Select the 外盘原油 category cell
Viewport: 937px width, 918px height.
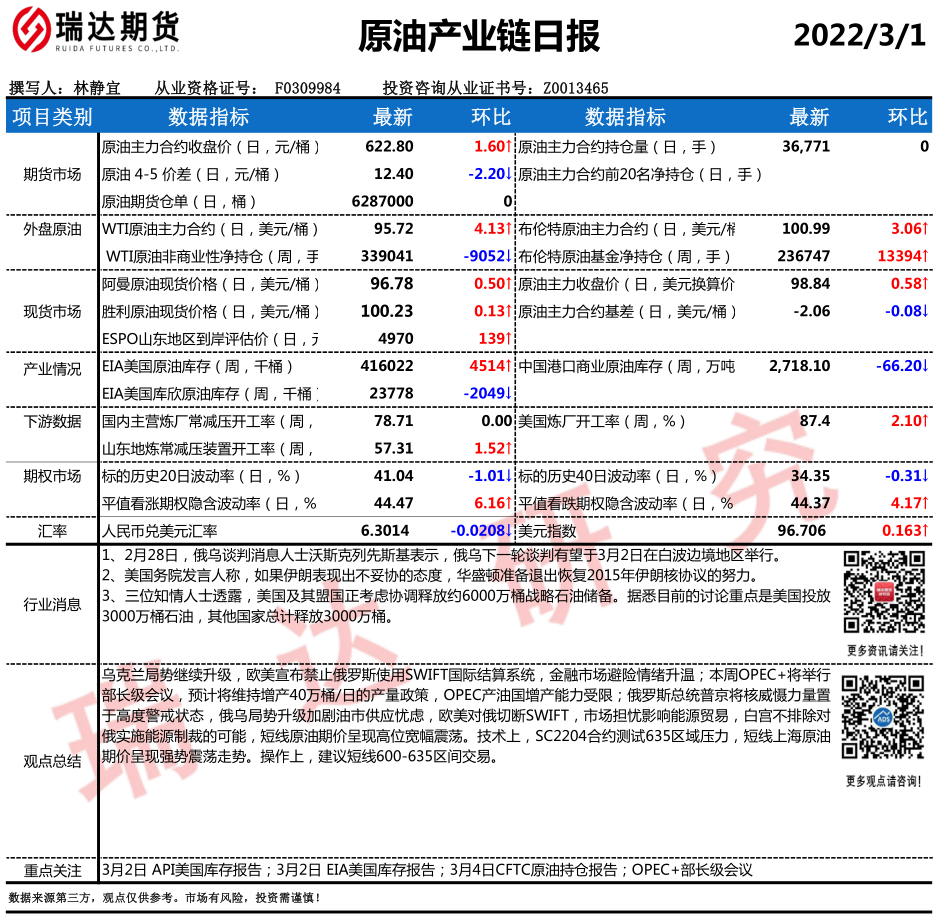coord(52,229)
